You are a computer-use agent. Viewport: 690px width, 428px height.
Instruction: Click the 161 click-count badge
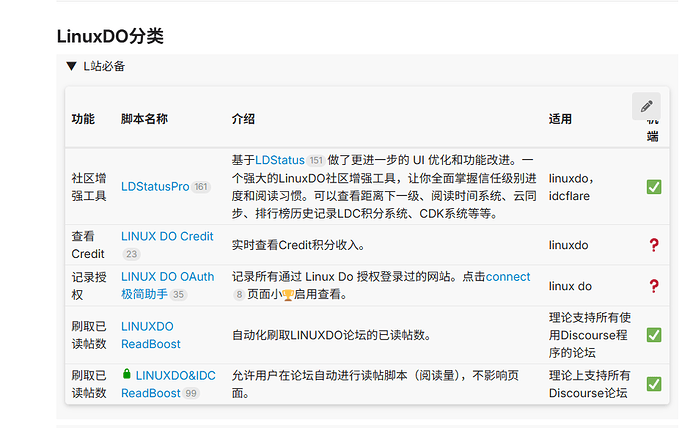coord(201,187)
